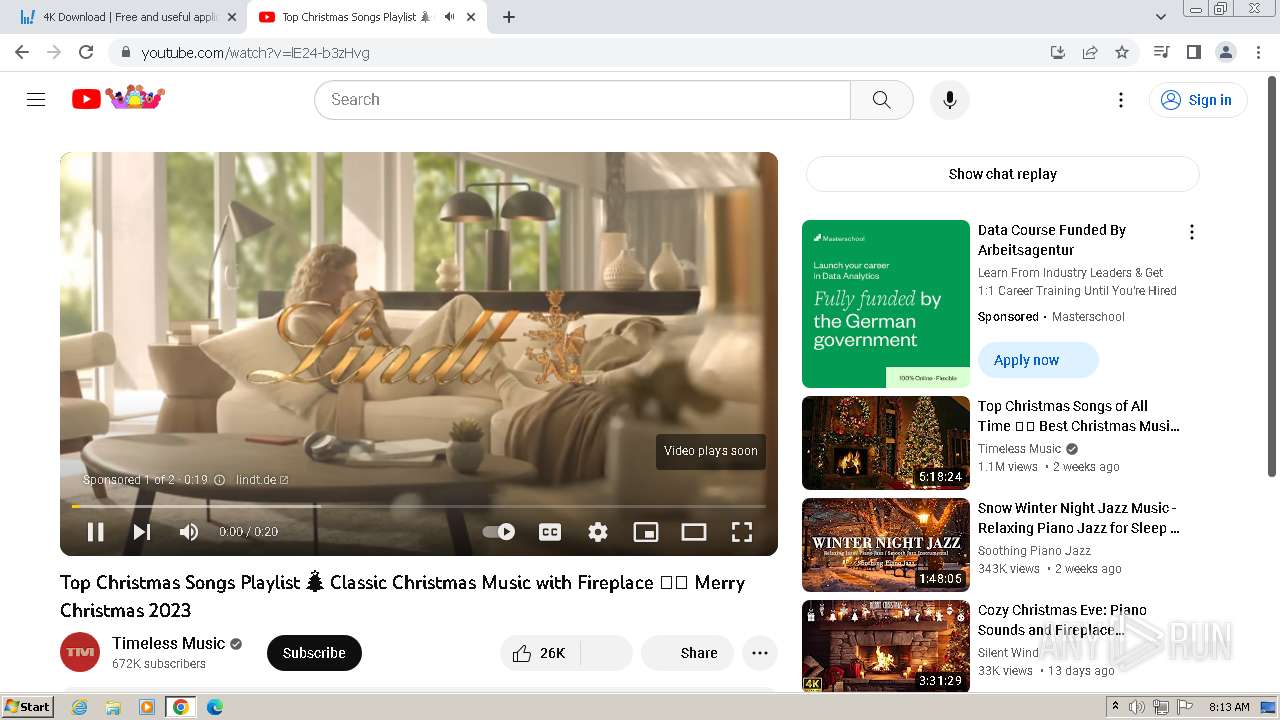Viewport: 1280px width, 720px height.
Task: Mute the video volume
Action: click(188, 532)
